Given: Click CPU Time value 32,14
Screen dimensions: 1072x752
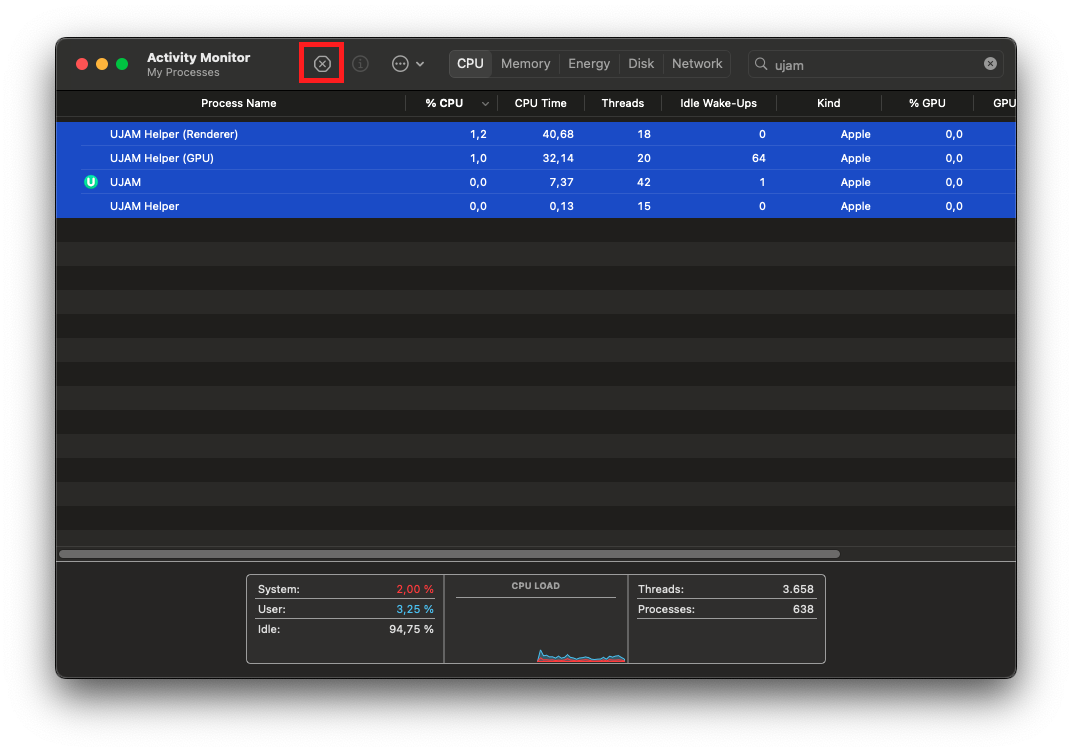Looking at the screenshot, I should click(x=558, y=158).
